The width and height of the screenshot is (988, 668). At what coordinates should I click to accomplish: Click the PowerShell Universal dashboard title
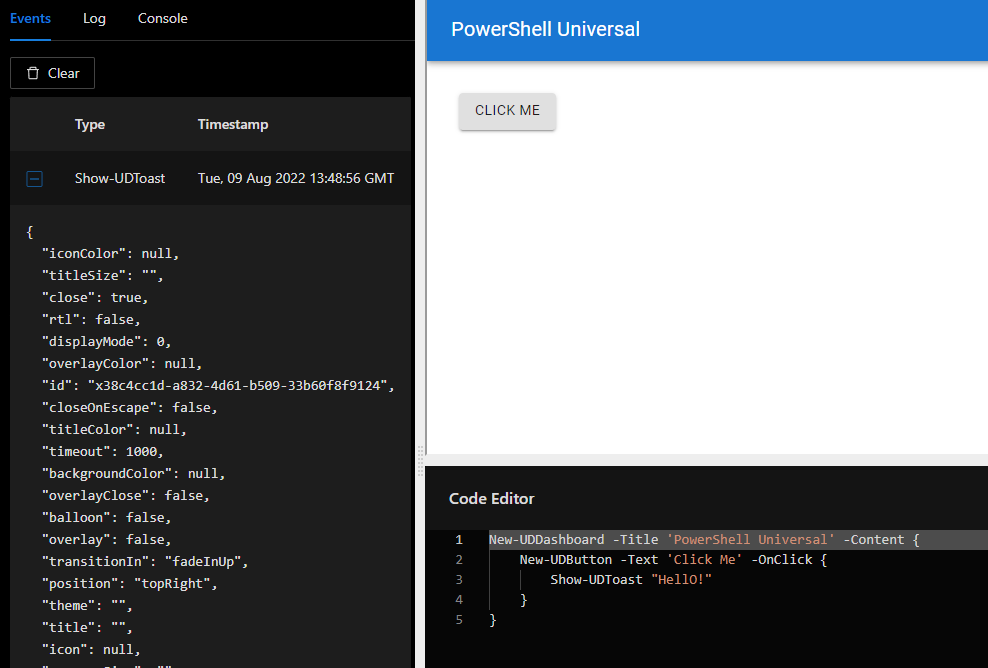[x=545, y=30]
